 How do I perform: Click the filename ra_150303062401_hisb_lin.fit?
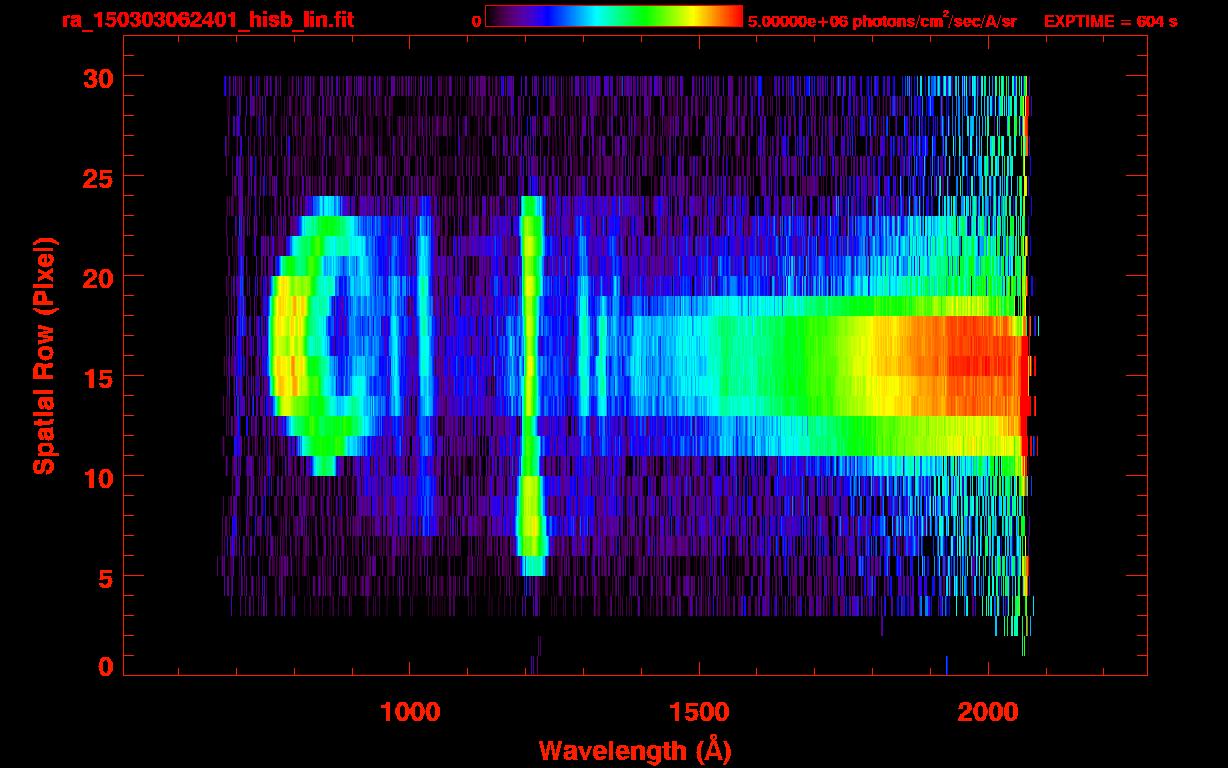[207, 20]
